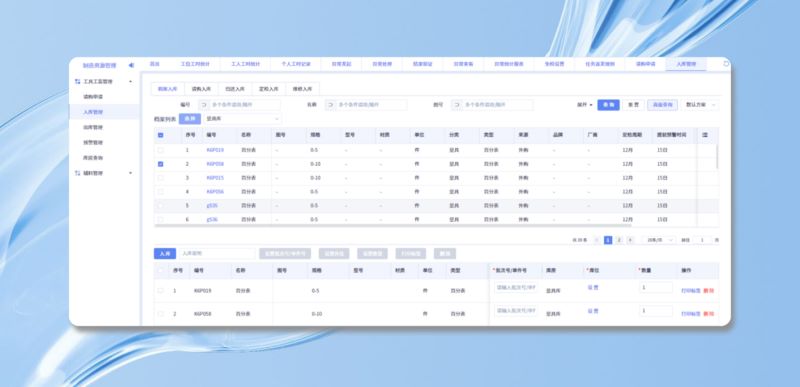Viewport: 800px width, 387px height.
Task: Switch to the 工人工时统计 top tab
Action: click(x=245, y=64)
